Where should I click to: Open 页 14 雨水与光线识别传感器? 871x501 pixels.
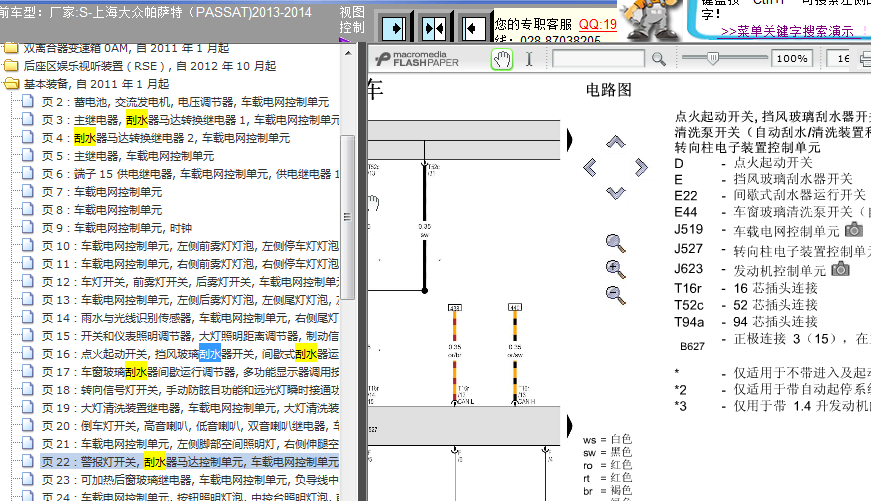190,318
